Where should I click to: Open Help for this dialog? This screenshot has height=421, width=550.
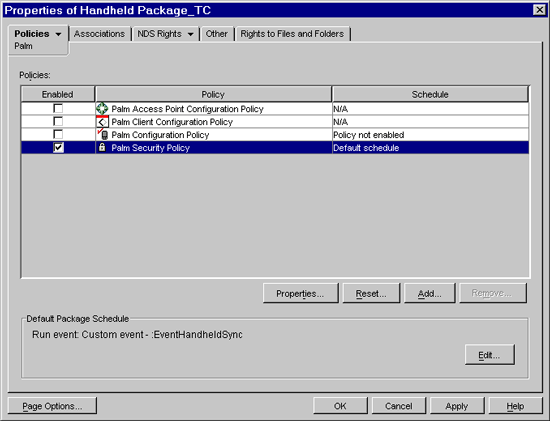tap(515, 406)
